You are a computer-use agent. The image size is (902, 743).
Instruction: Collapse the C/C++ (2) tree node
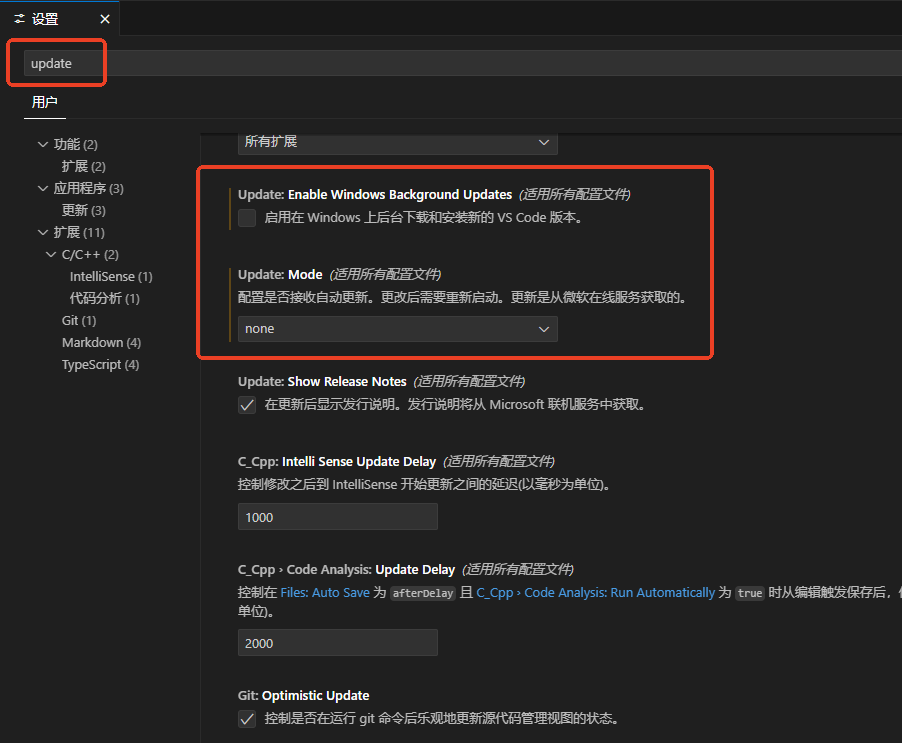[51, 254]
